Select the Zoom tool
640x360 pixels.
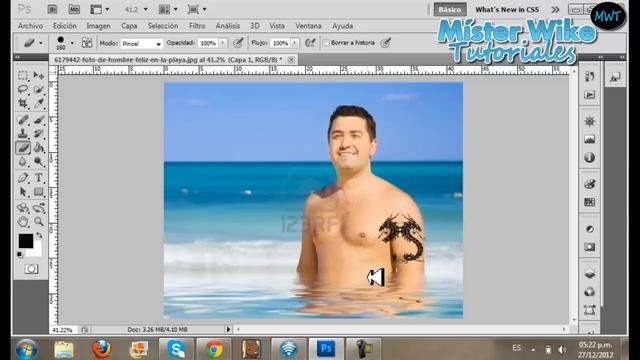click(x=39, y=222)
